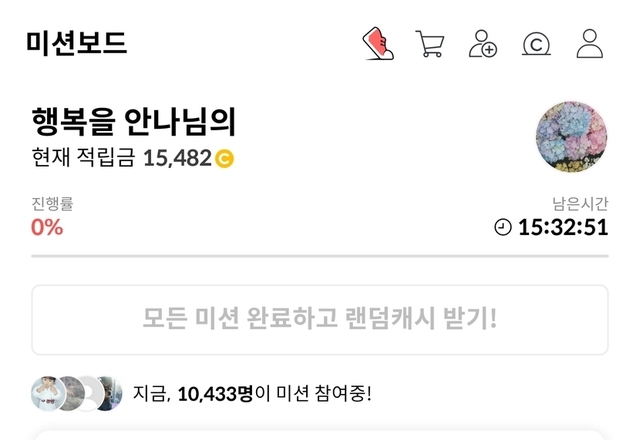This screenshot has width=640, height=440.
Task: Tap the clock icon next to timer
Action: tap(503, 227)
